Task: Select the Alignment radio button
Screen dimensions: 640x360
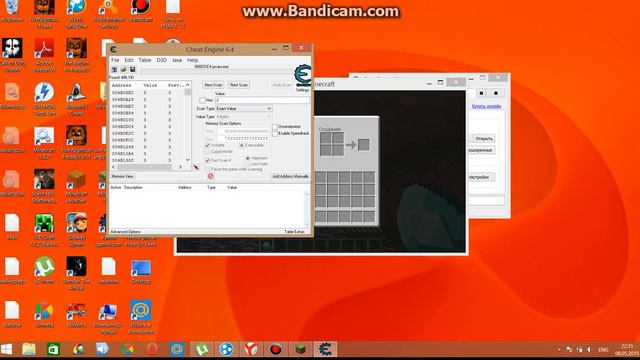Action: coord(248,158)
